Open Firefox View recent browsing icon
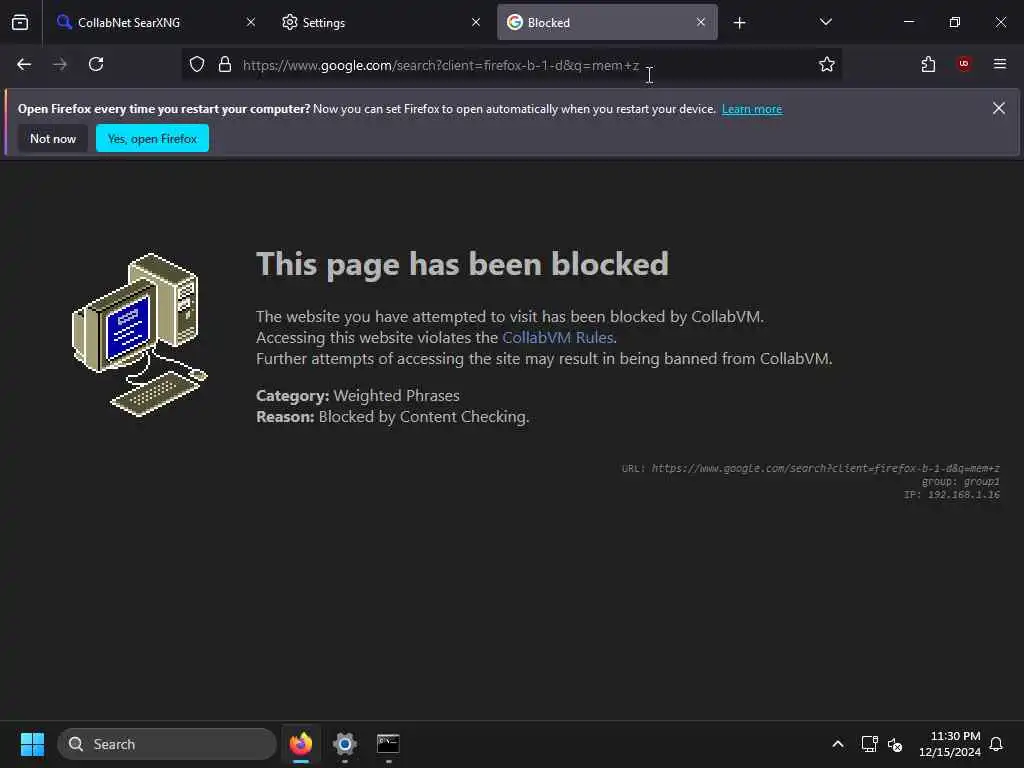 point(20,23)
